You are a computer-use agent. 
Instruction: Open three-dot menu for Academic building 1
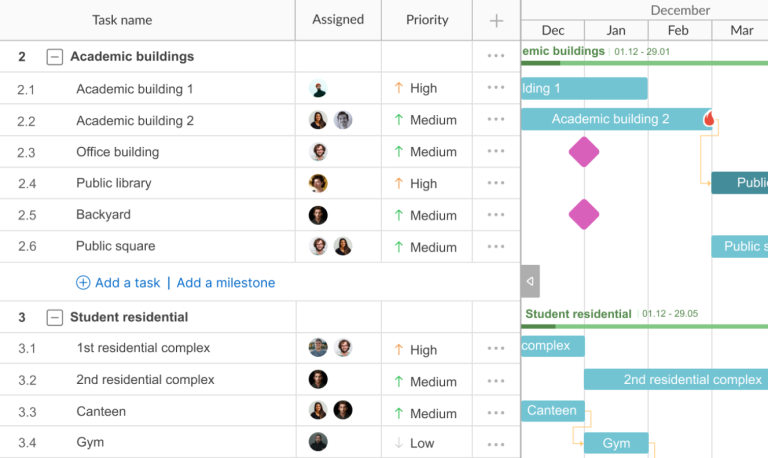[x=496, y=88]
